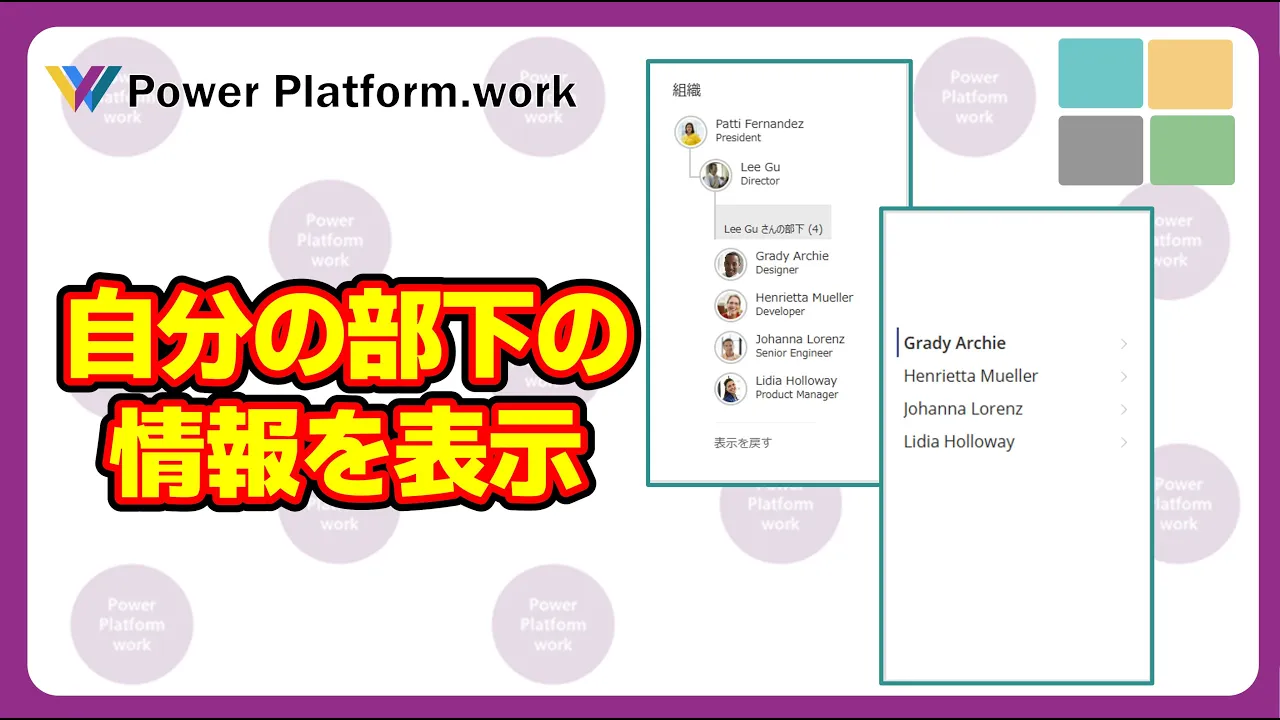
Task: Click the 組織 heading
Action: [x=687, y=90]
